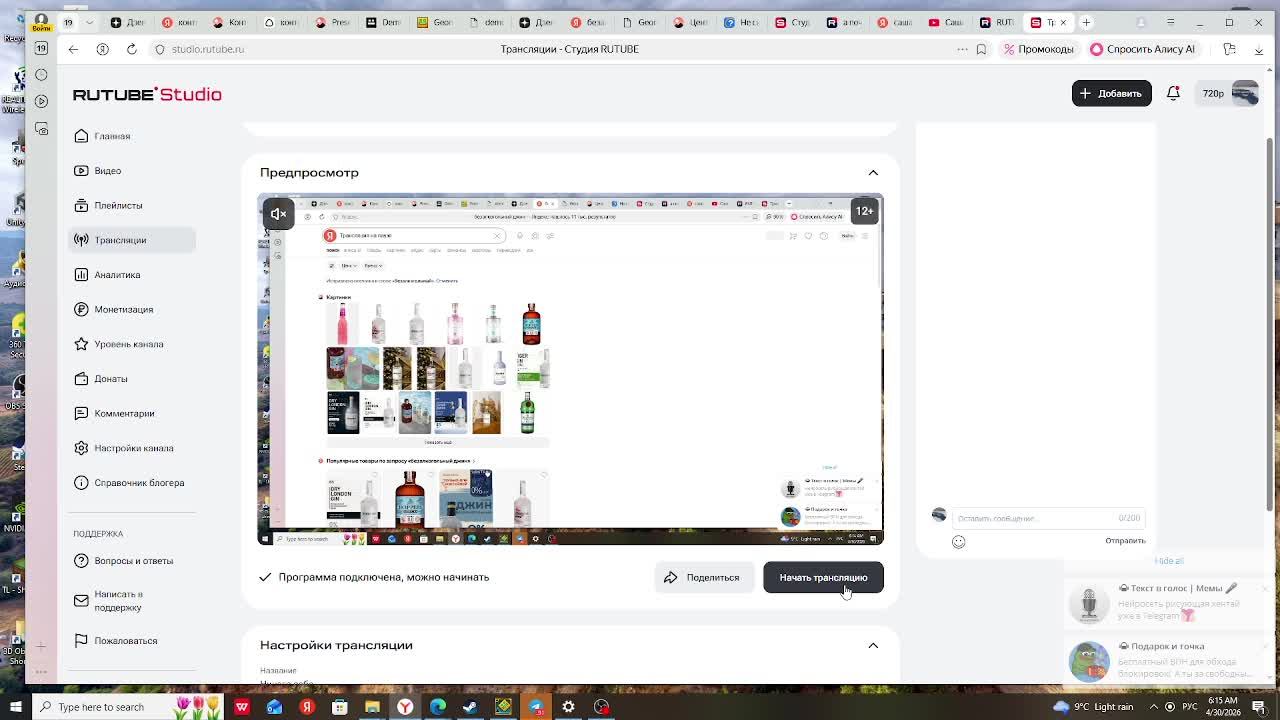Open Плейлисты in the sidebar

[x=131, y=205]
